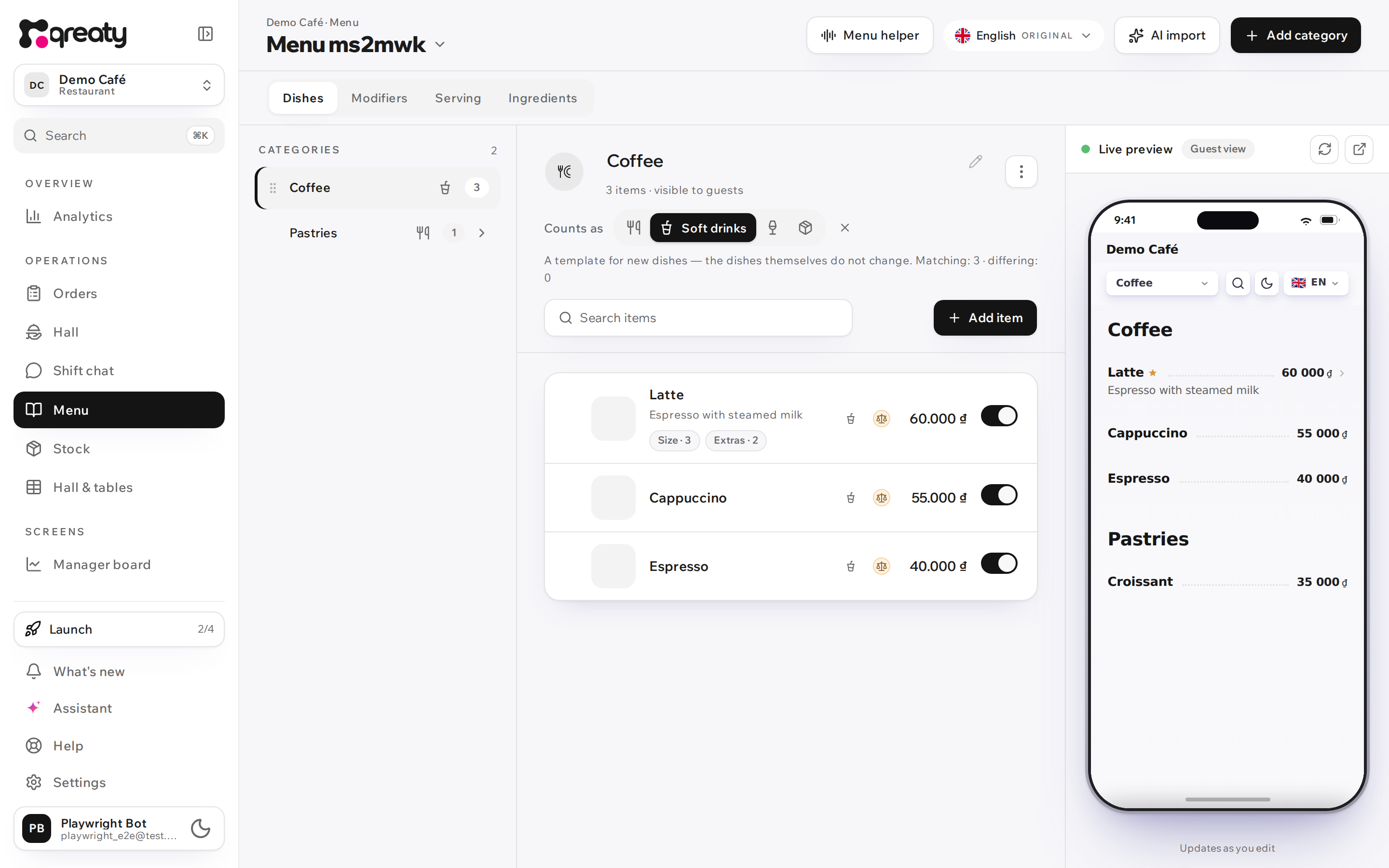Click the sidebar Search field

[119, 136]
